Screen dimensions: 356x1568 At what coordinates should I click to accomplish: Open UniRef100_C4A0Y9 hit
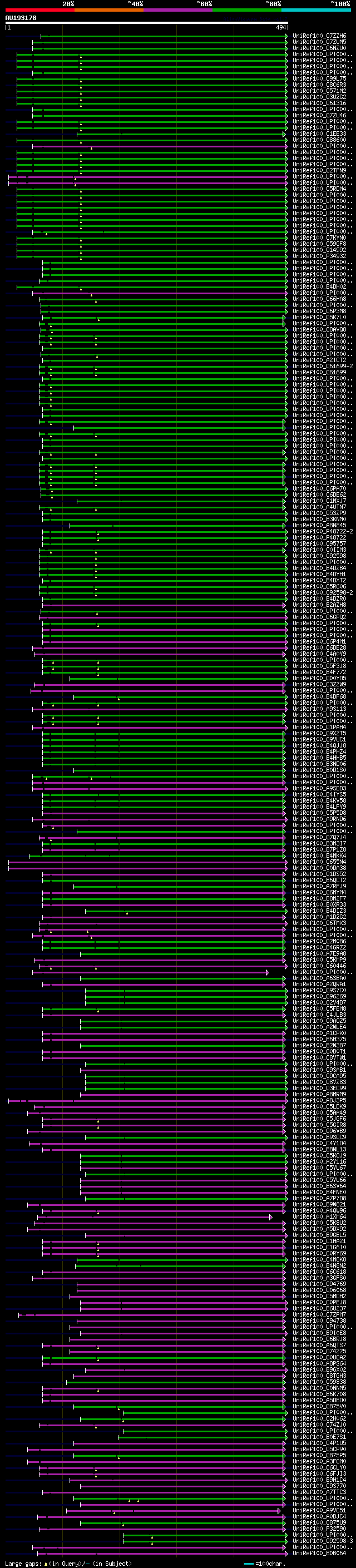[319, 654]
